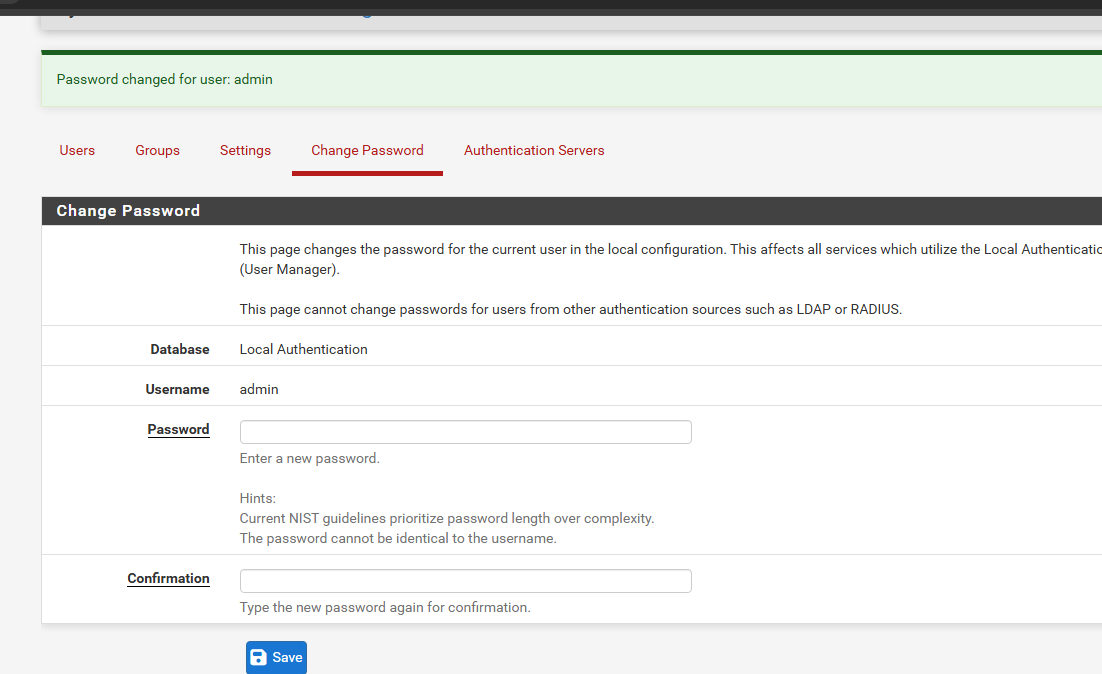Image resolution: width=1102 pixels, height=674 pixels.
Task: Focus the new Password input field
Action: pyautogui.click(x=465, y=432)
